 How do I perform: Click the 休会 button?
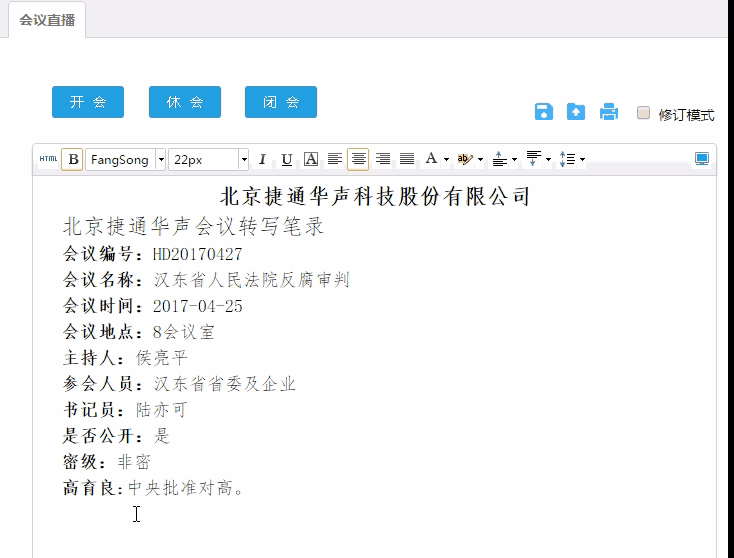(x=185, y=102)
